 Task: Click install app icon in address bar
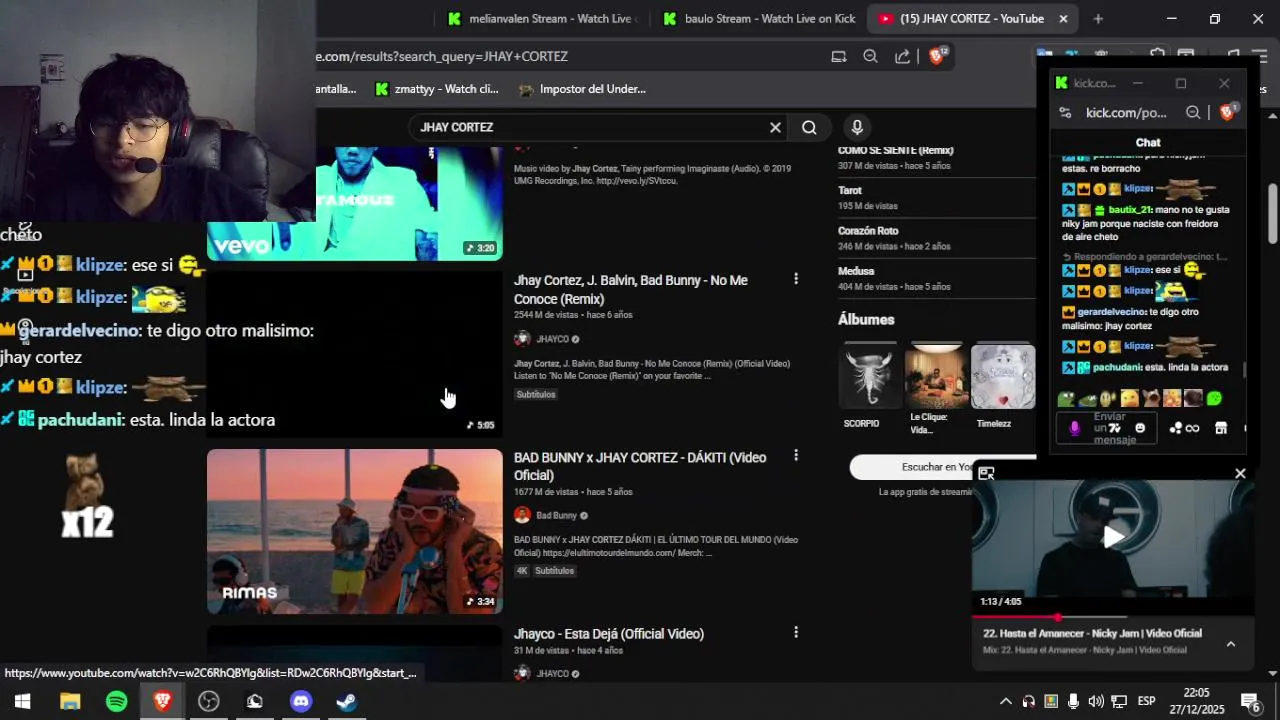[839, 57]
